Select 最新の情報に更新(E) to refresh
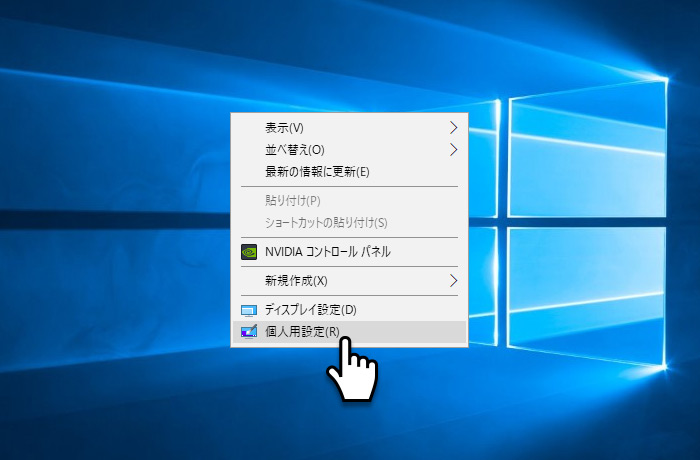The image size is (700, 460). 349,171
